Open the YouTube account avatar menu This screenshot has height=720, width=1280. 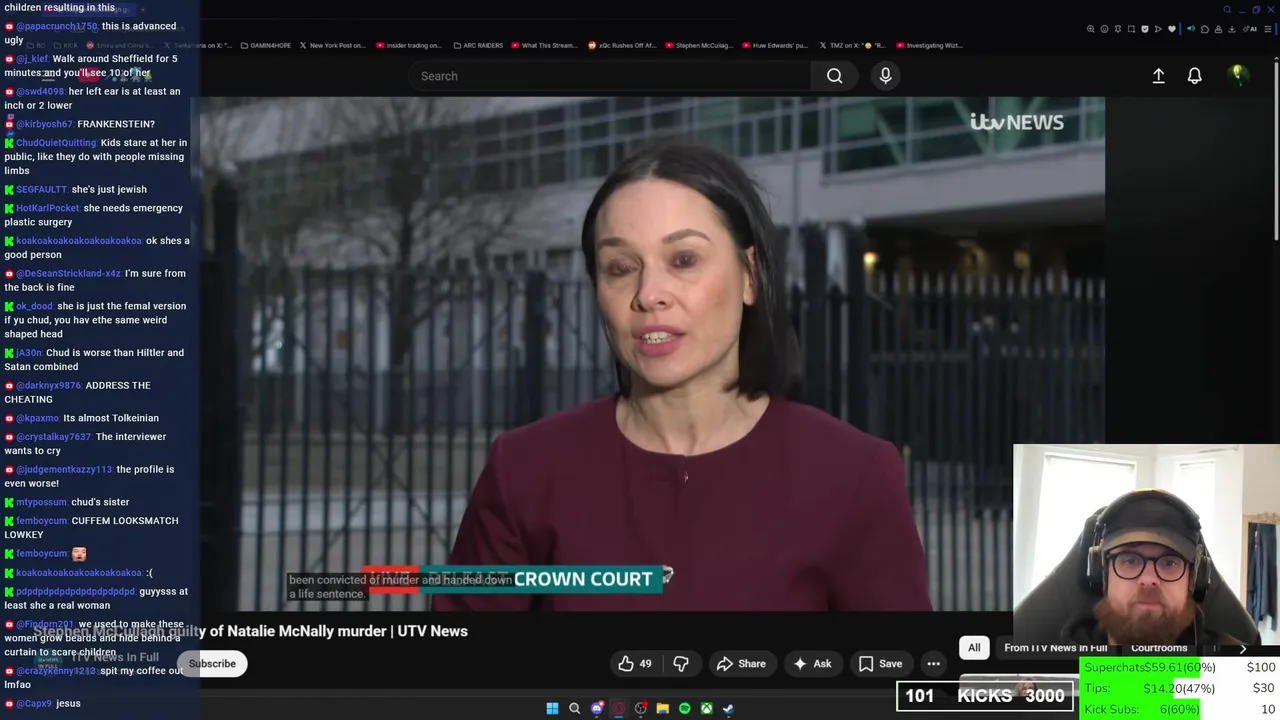point(1237,75)
